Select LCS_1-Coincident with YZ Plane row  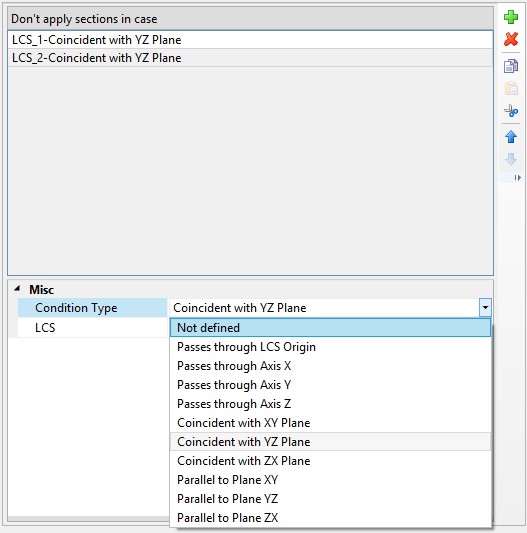click(x=250, y=40)
